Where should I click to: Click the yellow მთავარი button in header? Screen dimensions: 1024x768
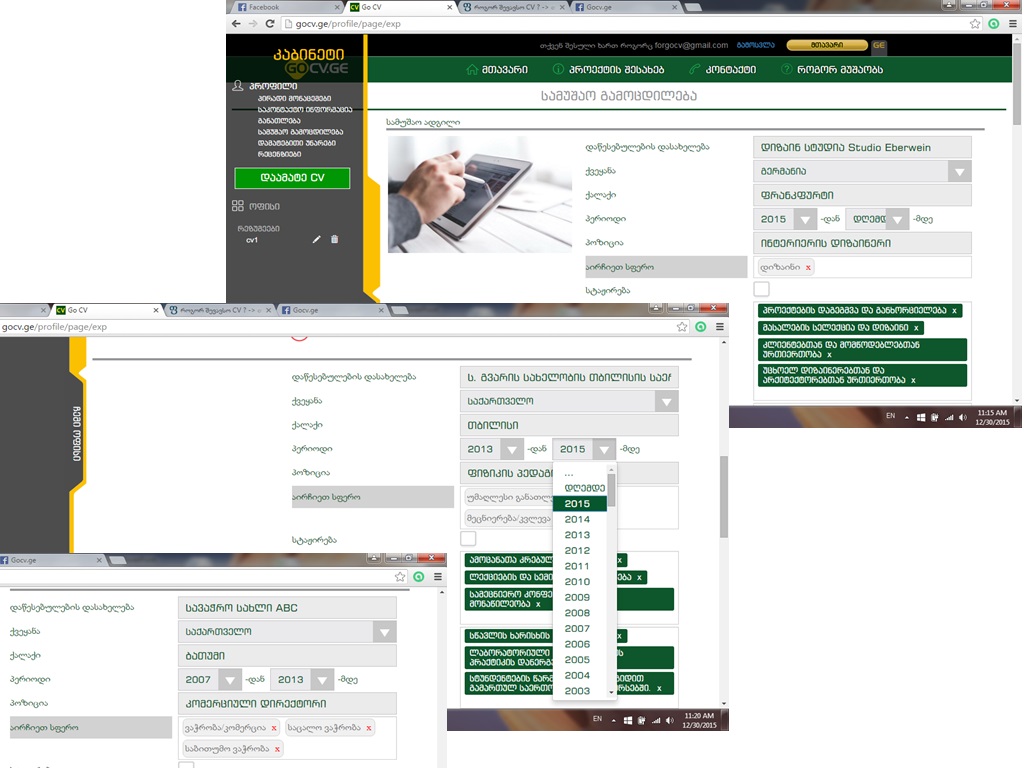827,45
